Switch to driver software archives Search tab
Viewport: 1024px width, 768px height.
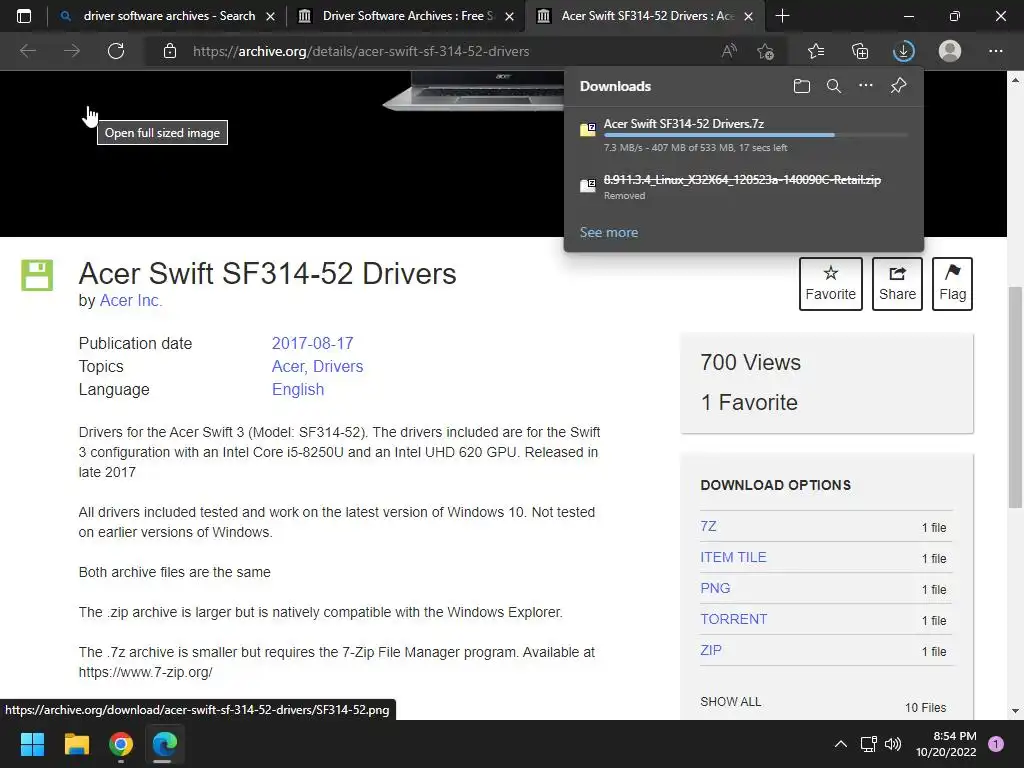point(167,16)
